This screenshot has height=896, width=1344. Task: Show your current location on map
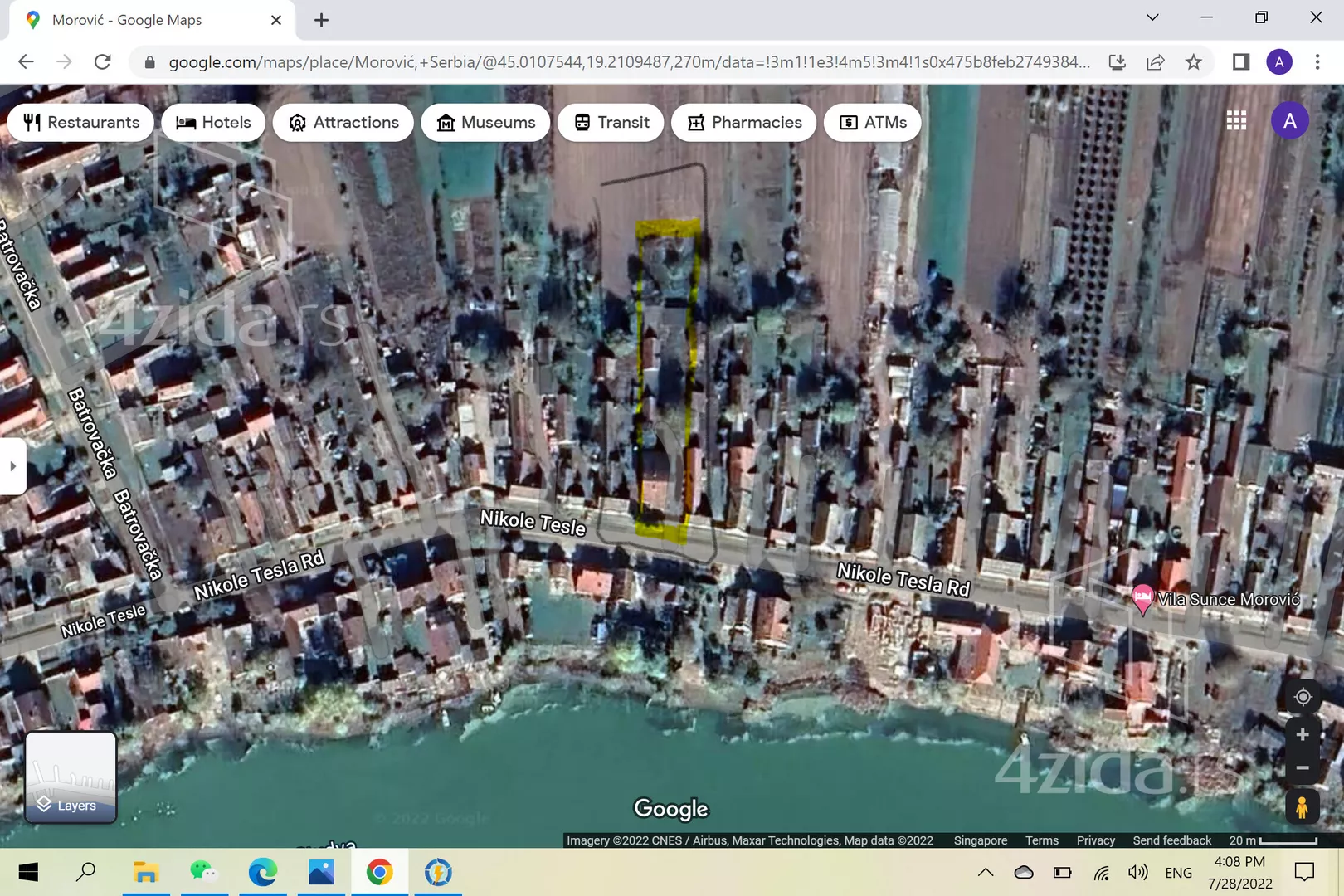click(1303, 697)
